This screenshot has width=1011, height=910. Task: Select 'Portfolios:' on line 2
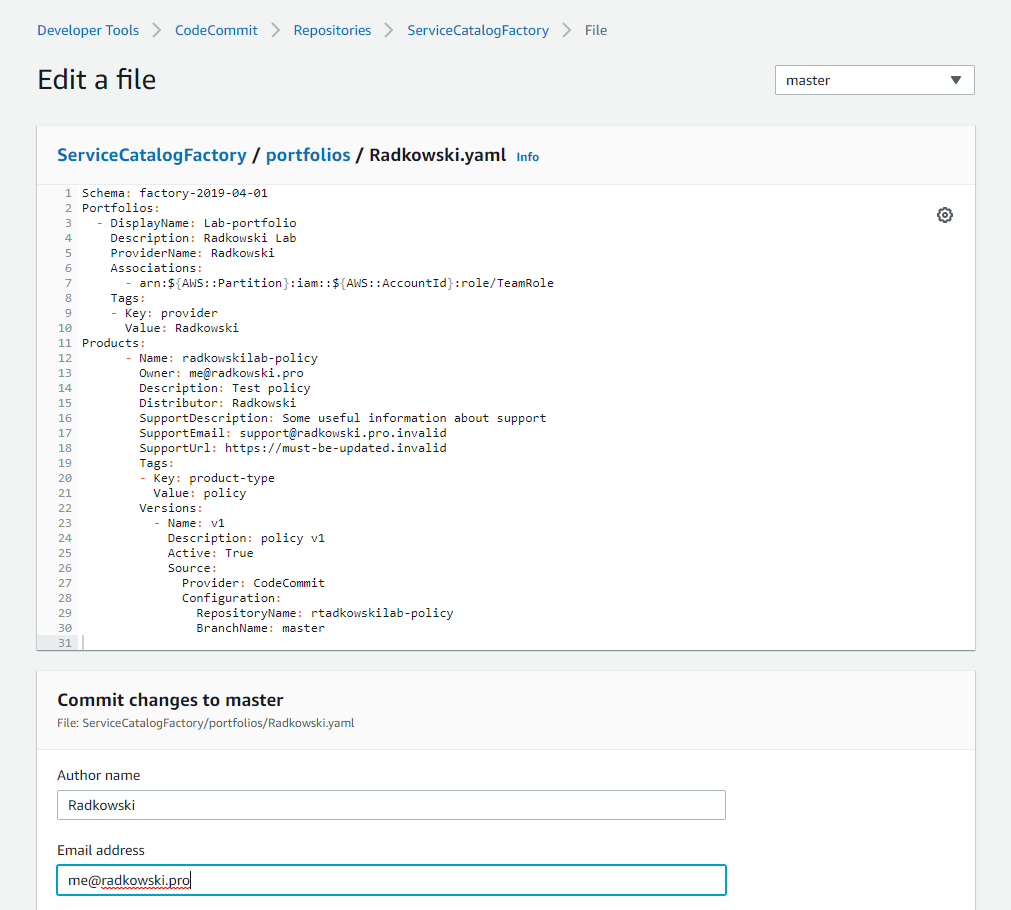(x=121, y=208)
